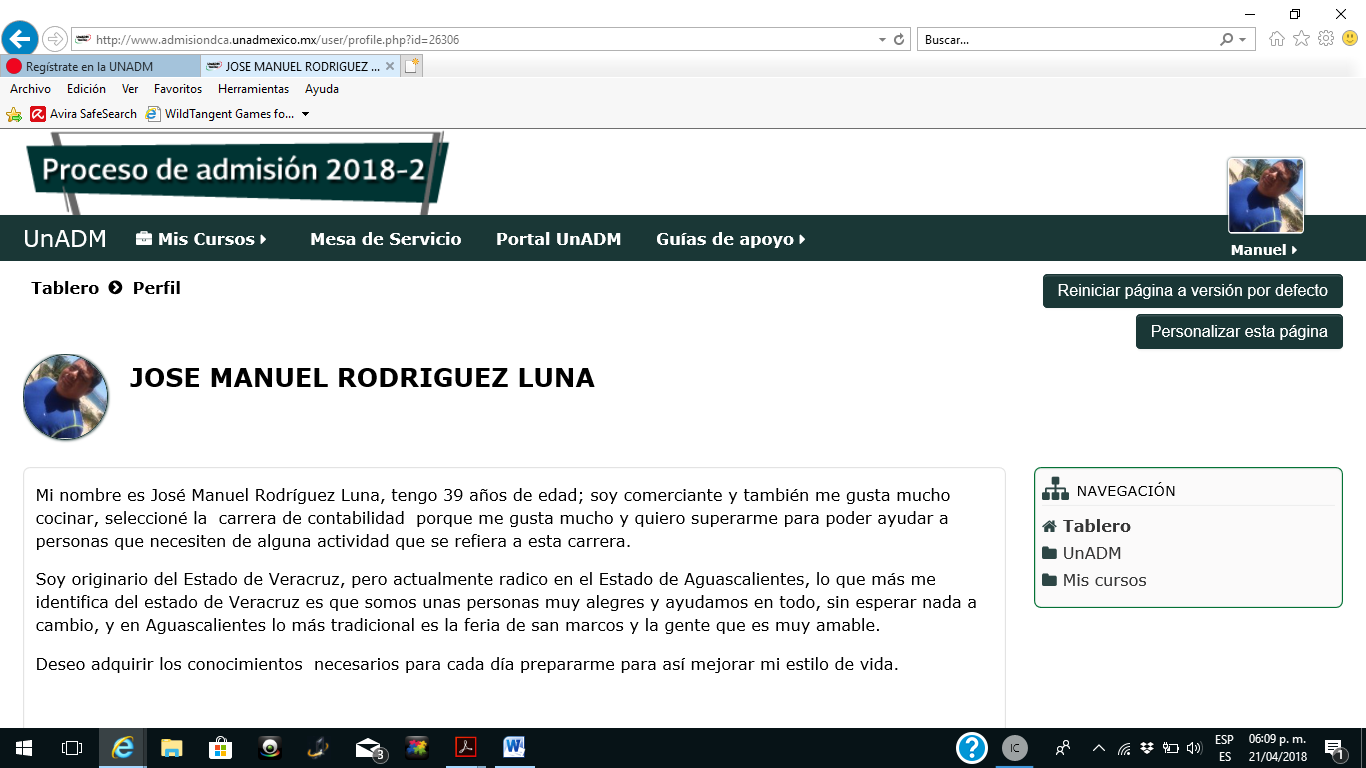Click the refresh icon in address bar
1366x768 pixels.
899,40
